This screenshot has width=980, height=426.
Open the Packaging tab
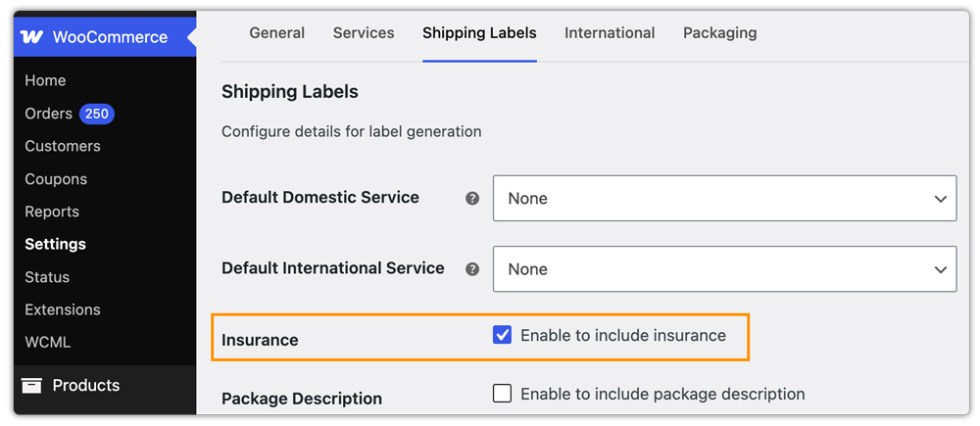pyautogui.click(x=719, y=32)
